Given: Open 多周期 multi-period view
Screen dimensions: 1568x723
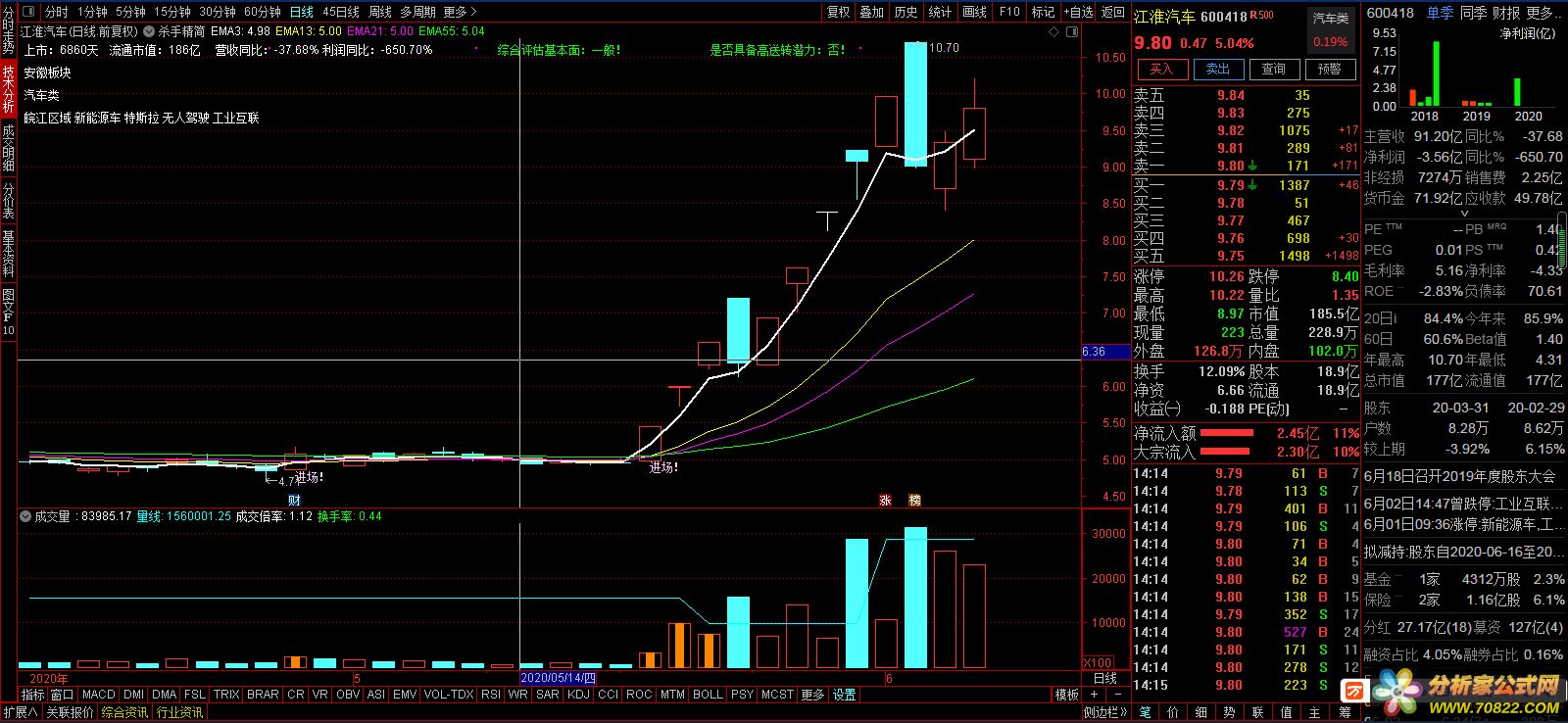Looking at the screenshot, I should coord(418,12).
